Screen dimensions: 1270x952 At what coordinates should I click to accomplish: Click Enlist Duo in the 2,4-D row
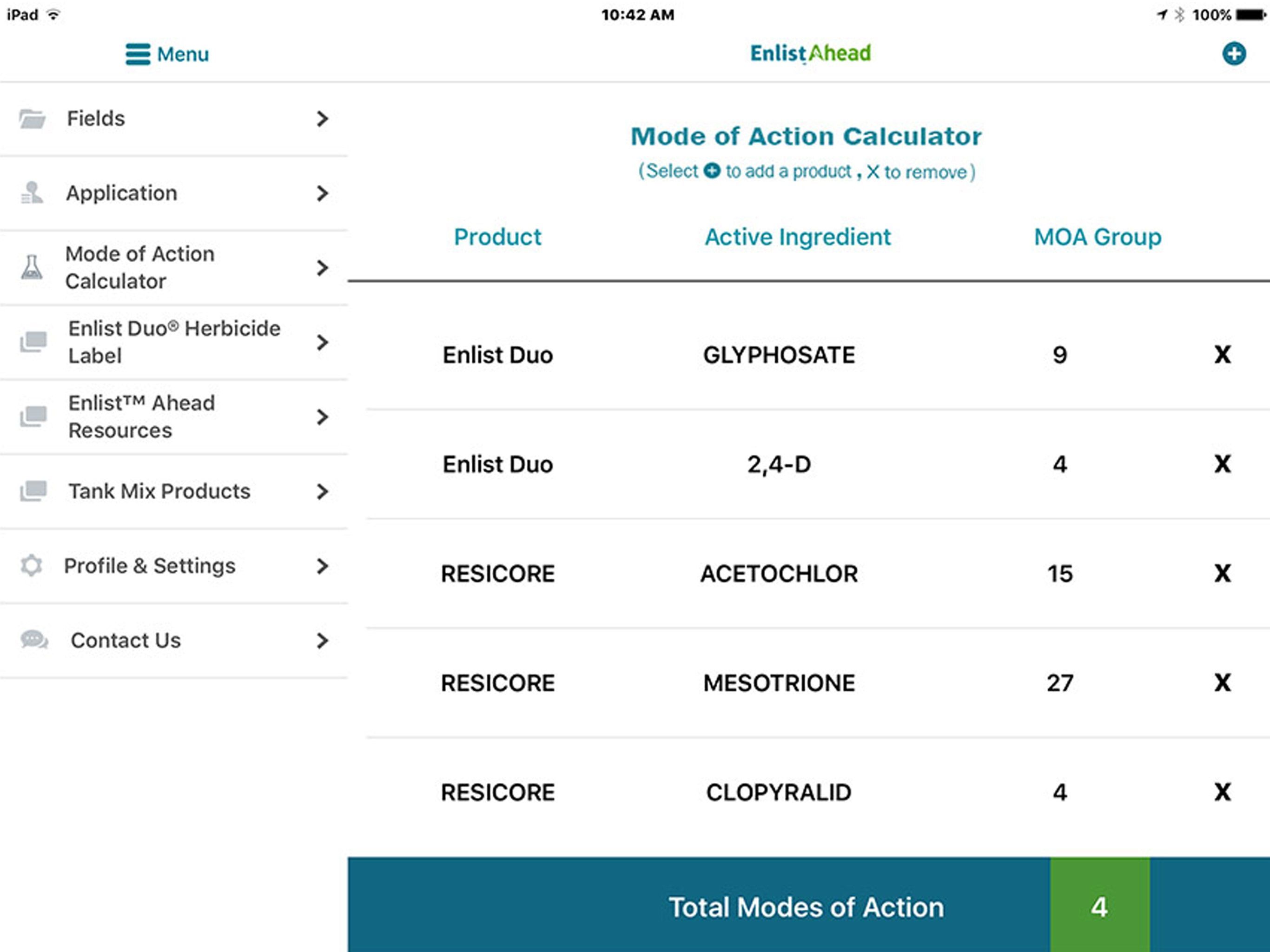(x=498, y=464)
